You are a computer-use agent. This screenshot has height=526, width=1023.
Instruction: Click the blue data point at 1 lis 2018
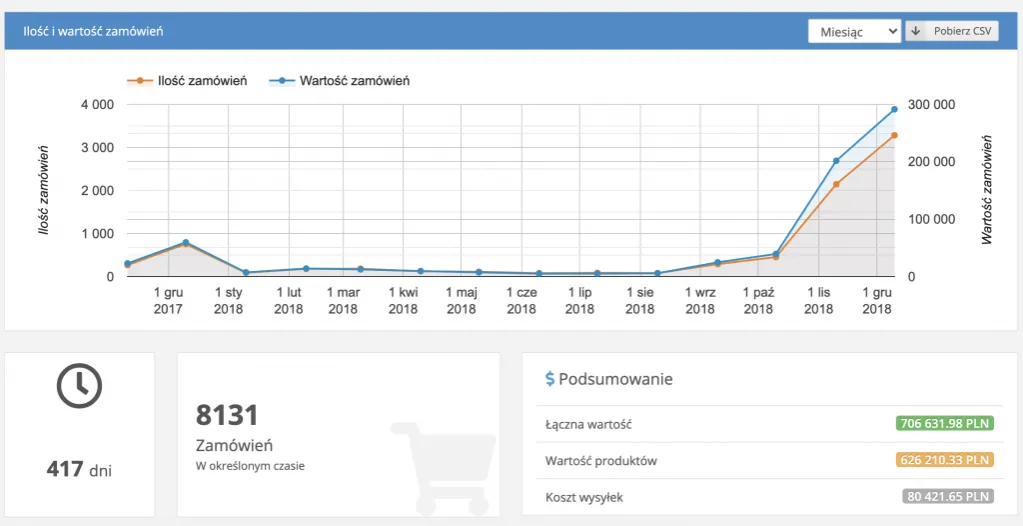coord(836,161)
